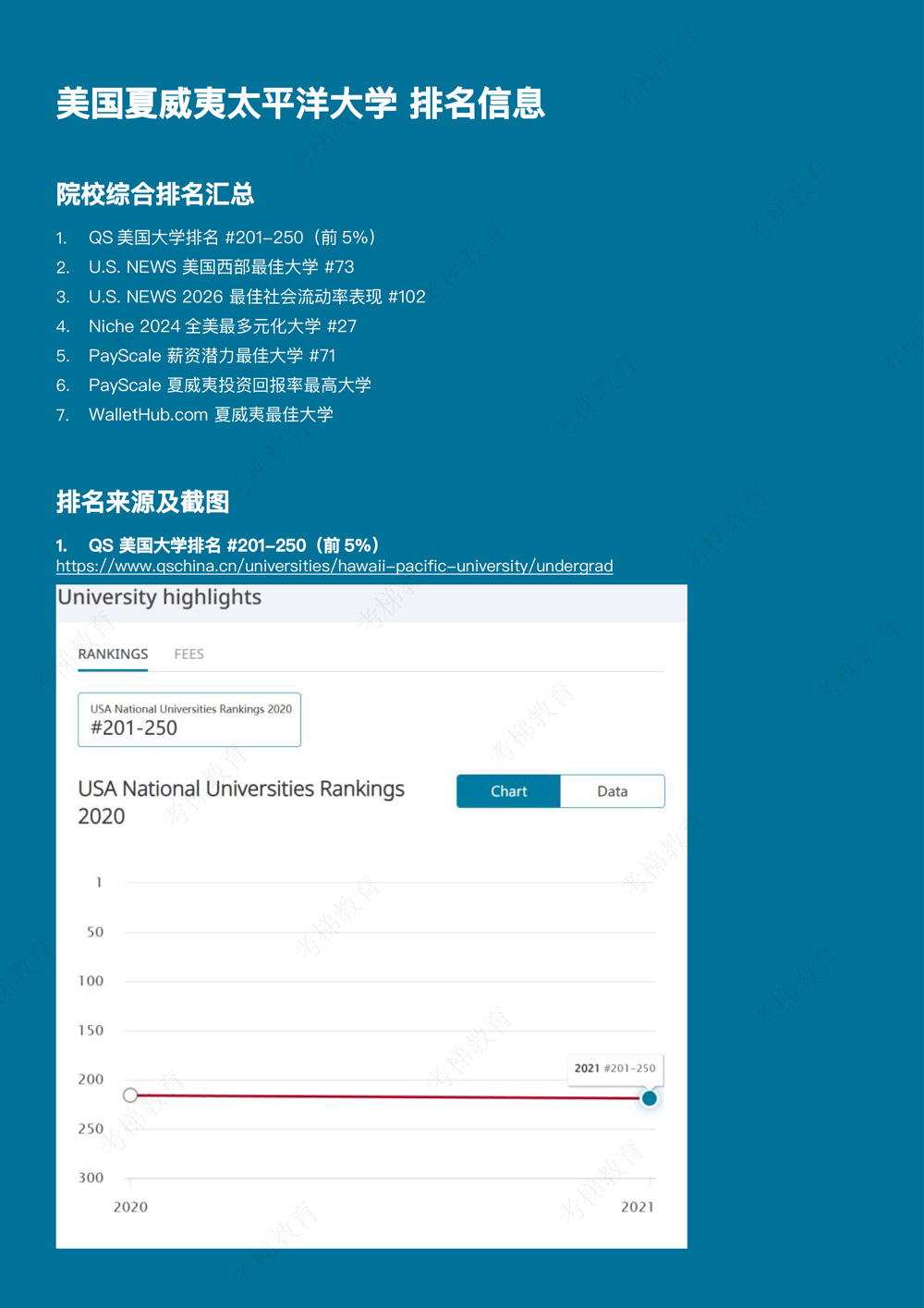Click the 2021 #201-250 tooltip
This screenshot has height=1308, width=924.
click(614, 1068)
